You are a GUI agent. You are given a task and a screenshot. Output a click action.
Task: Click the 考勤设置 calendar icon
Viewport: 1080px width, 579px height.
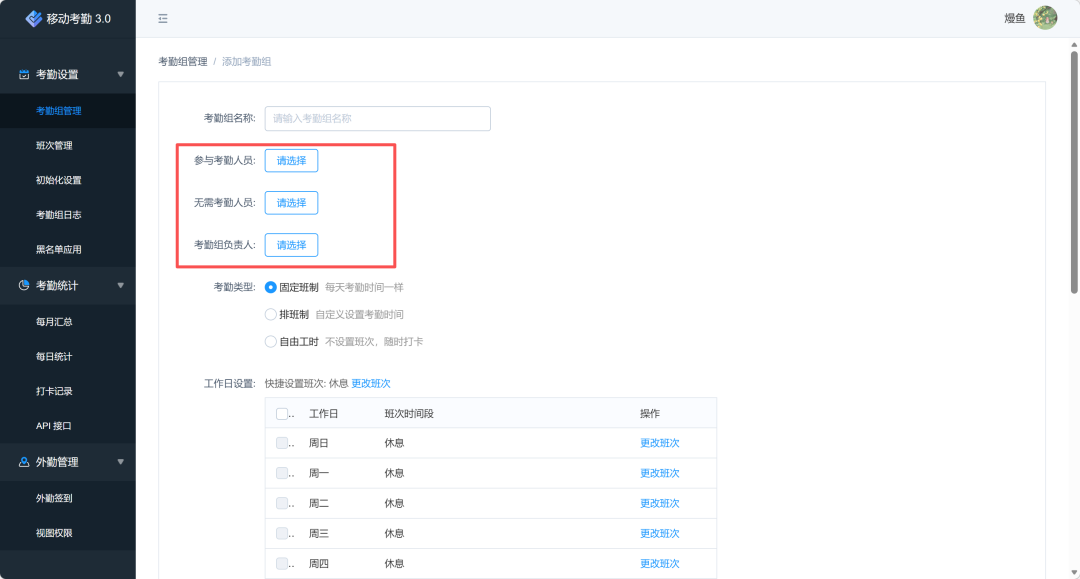point(24,74)
